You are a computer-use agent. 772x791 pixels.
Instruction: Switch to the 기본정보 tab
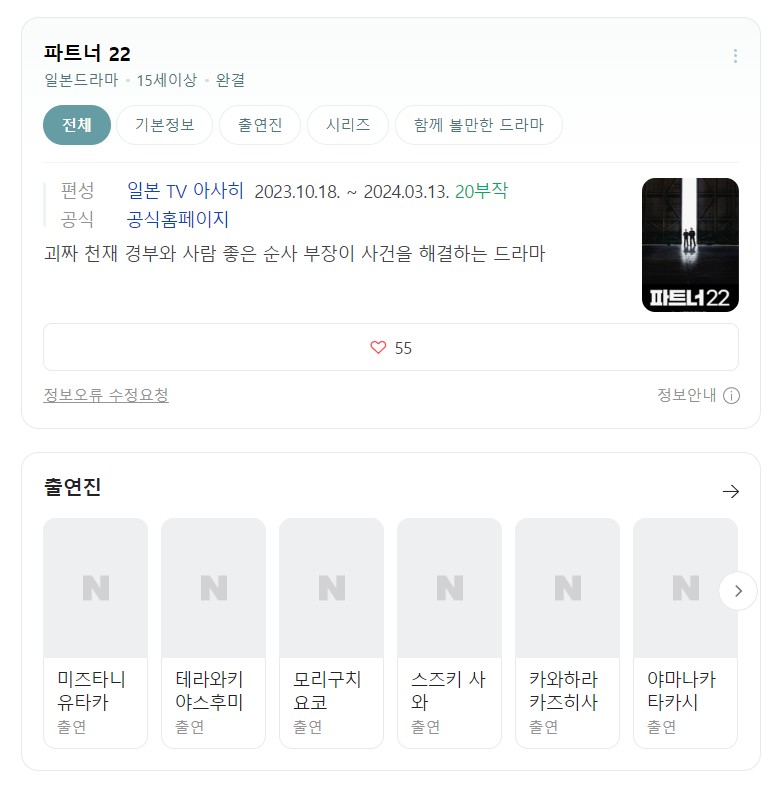(164, 125)
